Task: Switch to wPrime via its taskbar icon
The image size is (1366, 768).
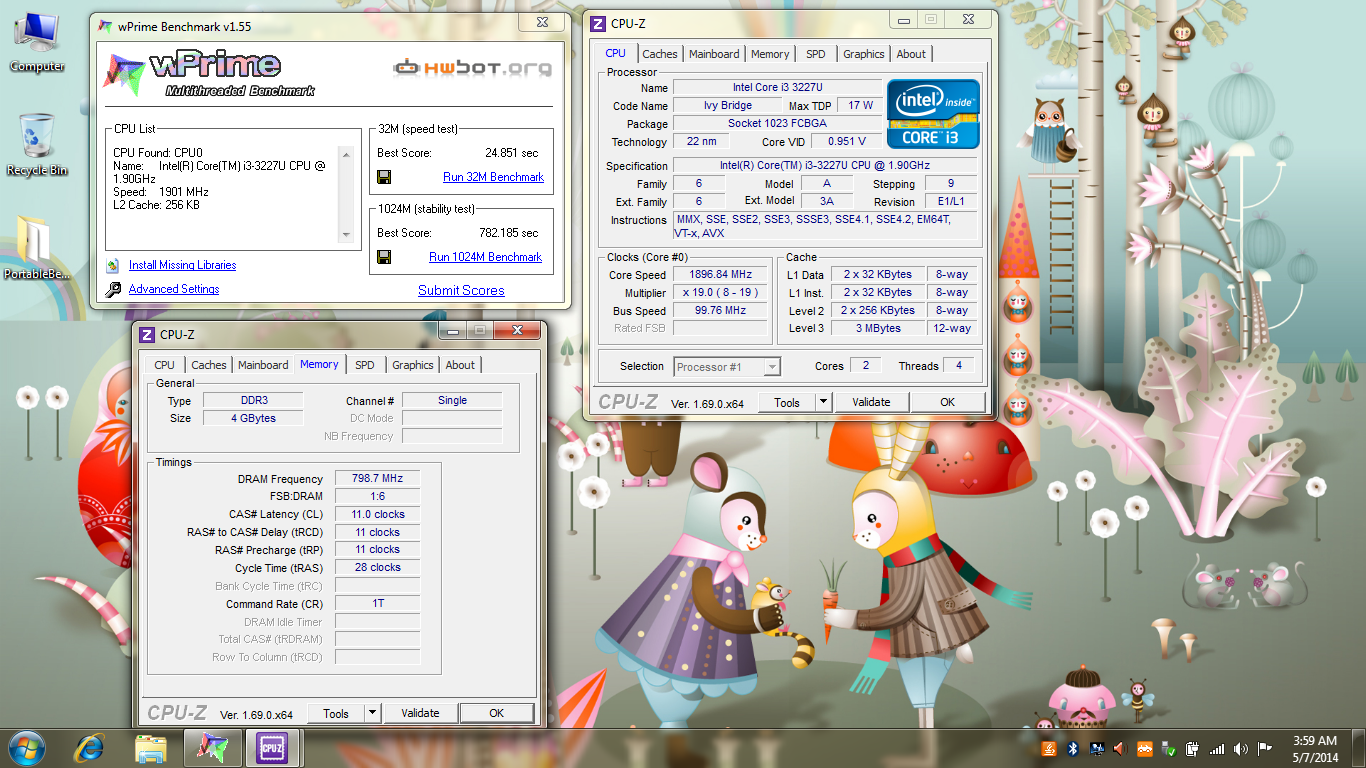Action: point(212,748)
